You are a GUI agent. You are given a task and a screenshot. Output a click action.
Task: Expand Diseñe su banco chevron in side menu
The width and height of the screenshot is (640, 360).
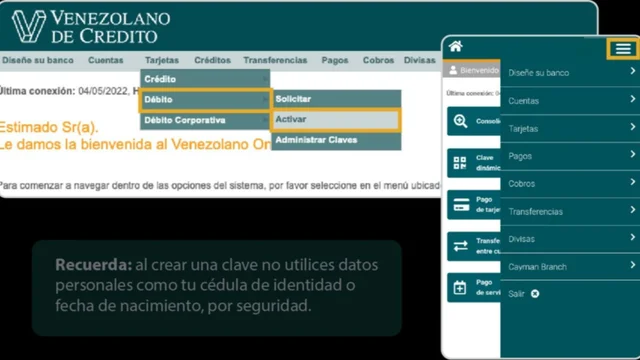pos(632,71)
